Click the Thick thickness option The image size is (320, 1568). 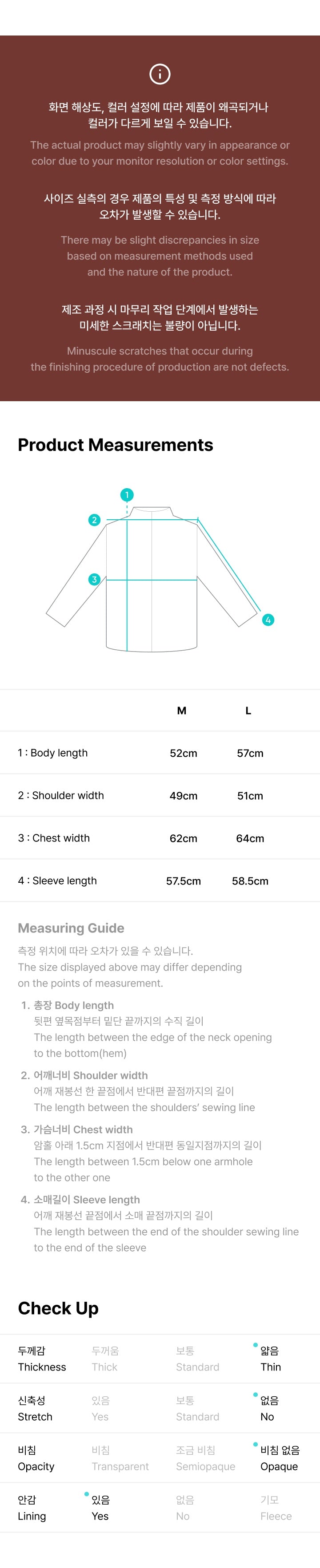pos(105,1359)
